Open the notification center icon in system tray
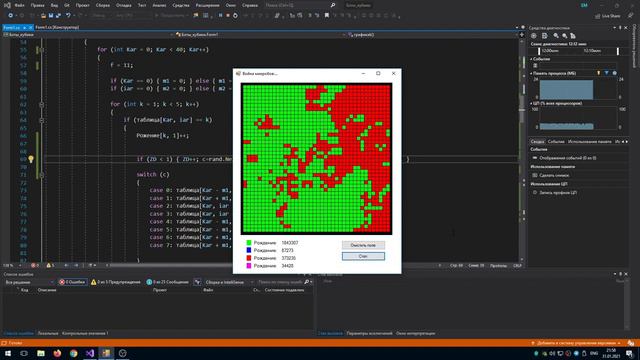Viewport: 640px width, 360px height. coord(630,353)
